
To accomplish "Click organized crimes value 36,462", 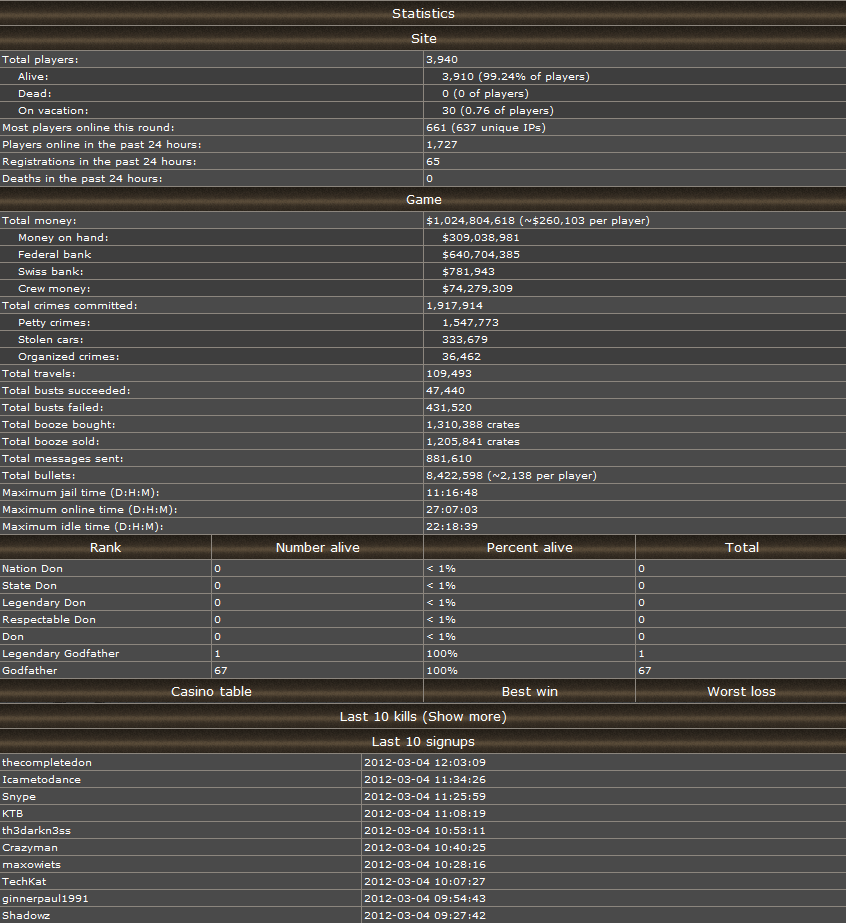I will click(x=461, y=357).
